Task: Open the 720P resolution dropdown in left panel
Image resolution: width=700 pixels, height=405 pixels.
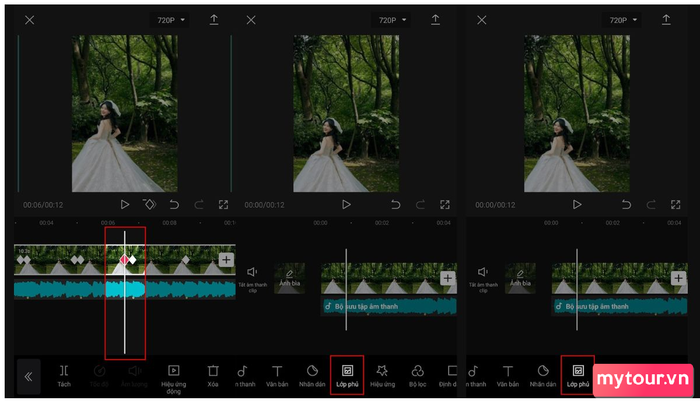Action: coord(170,20)
